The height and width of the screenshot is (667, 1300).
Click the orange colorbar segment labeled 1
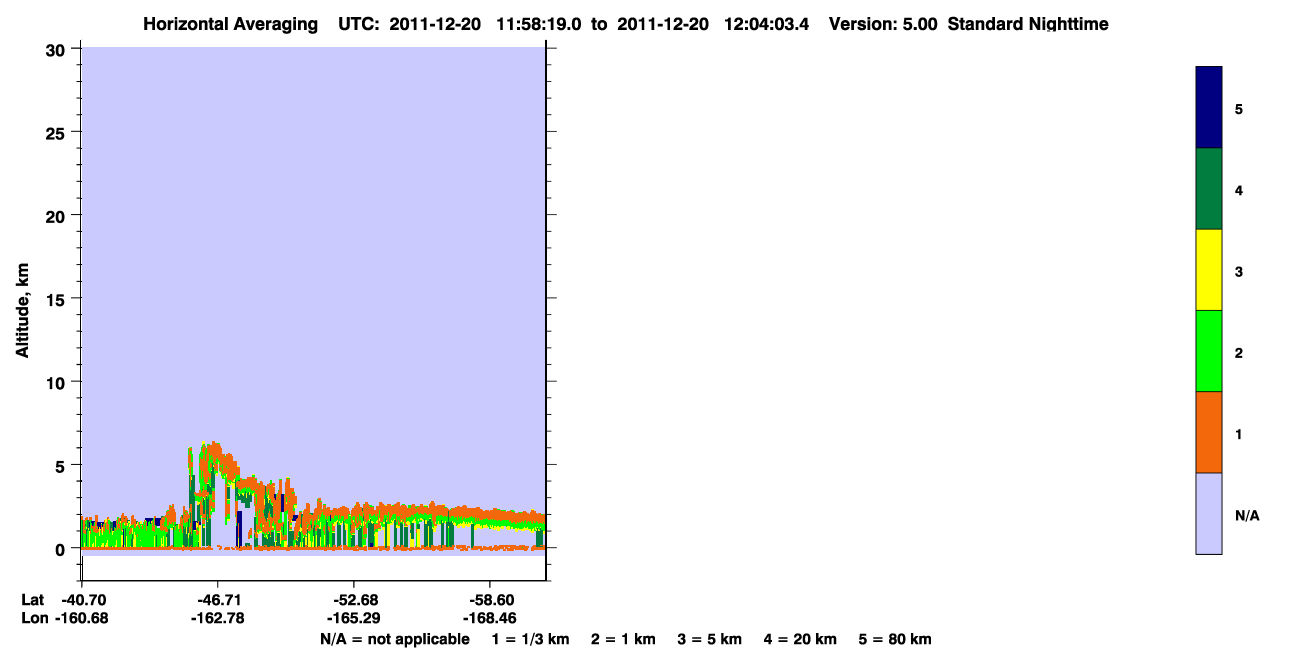click(1209, 432)
